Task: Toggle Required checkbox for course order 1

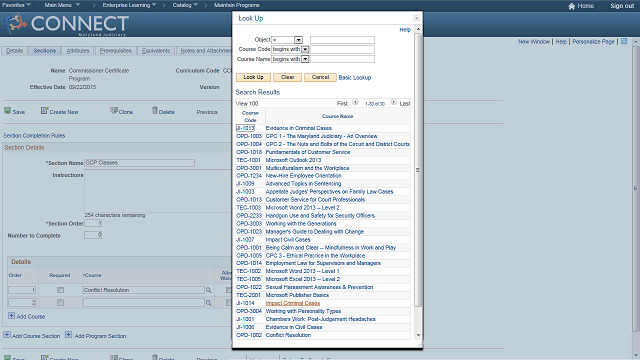Action: (x=60, y=290)
